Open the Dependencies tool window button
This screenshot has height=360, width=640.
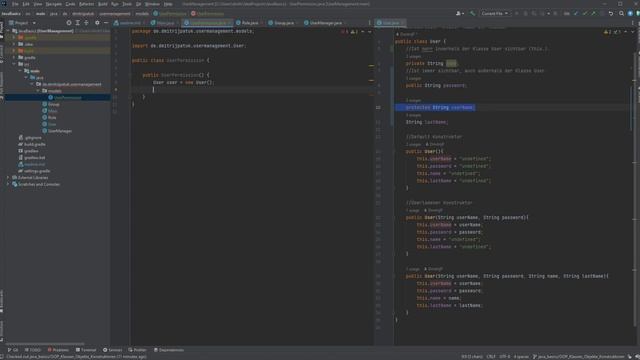click(x=169, y=350)
